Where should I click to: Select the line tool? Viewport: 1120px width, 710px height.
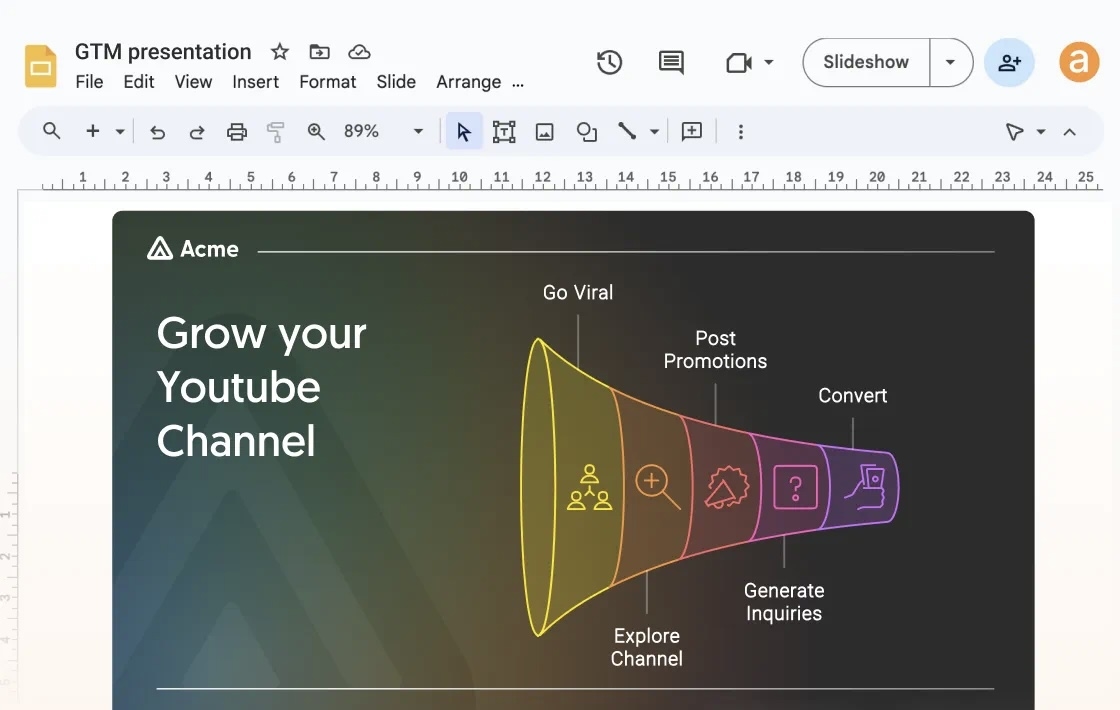tap(627, 131)
